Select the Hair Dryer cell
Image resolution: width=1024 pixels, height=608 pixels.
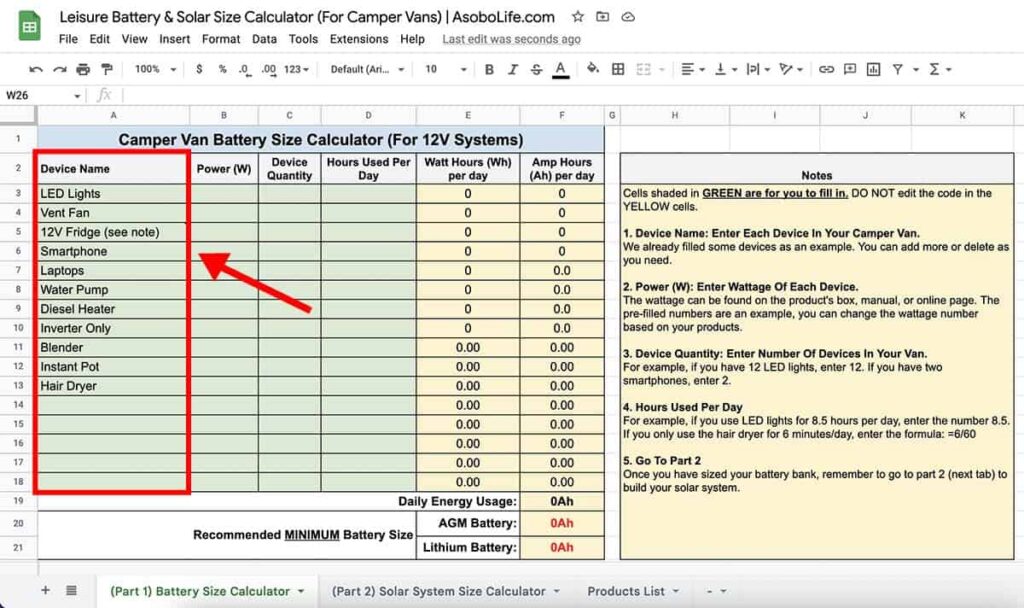click(113, 386)
